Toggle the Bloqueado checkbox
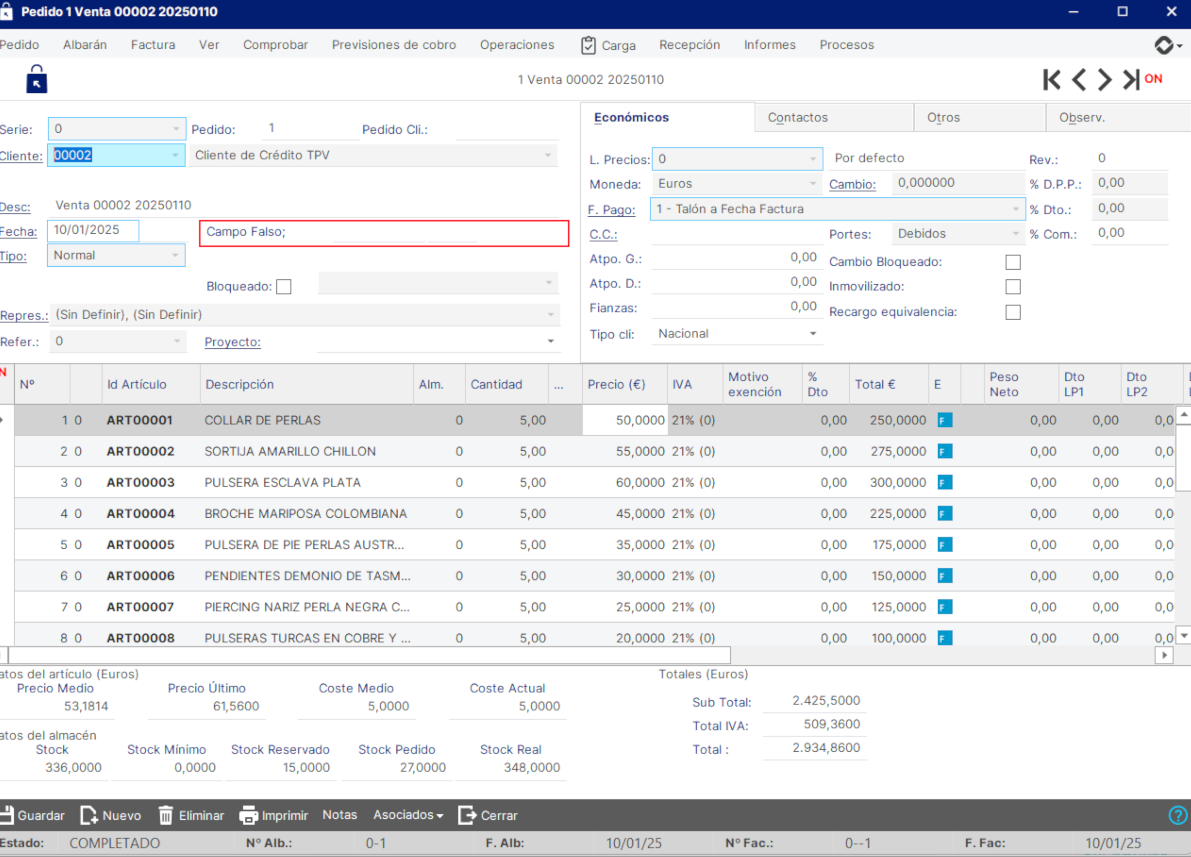Image resolution: width=1191 pixels, height=857 pixels. point(284,286)
